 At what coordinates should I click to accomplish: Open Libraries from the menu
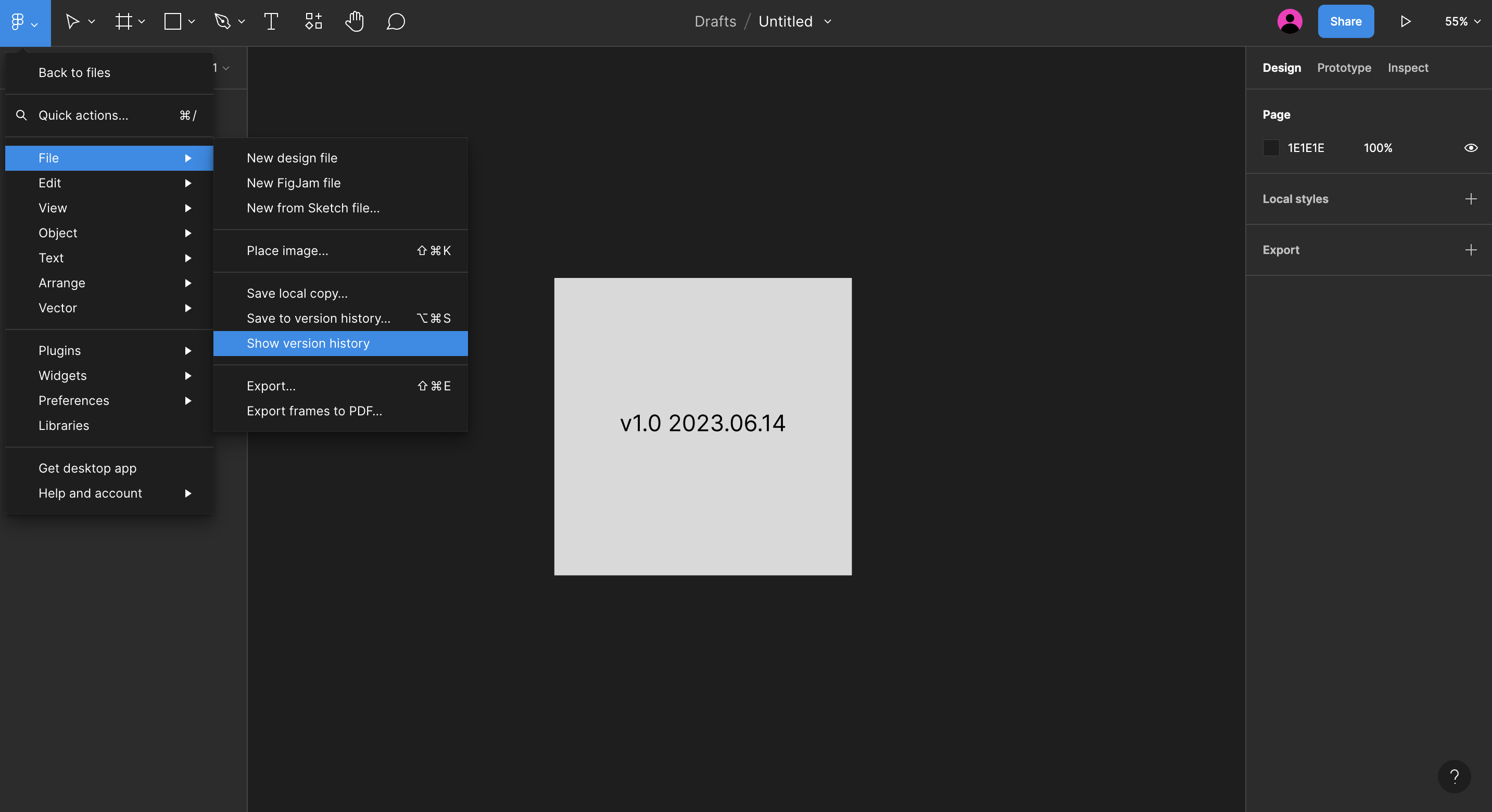[x=109, y=426]
